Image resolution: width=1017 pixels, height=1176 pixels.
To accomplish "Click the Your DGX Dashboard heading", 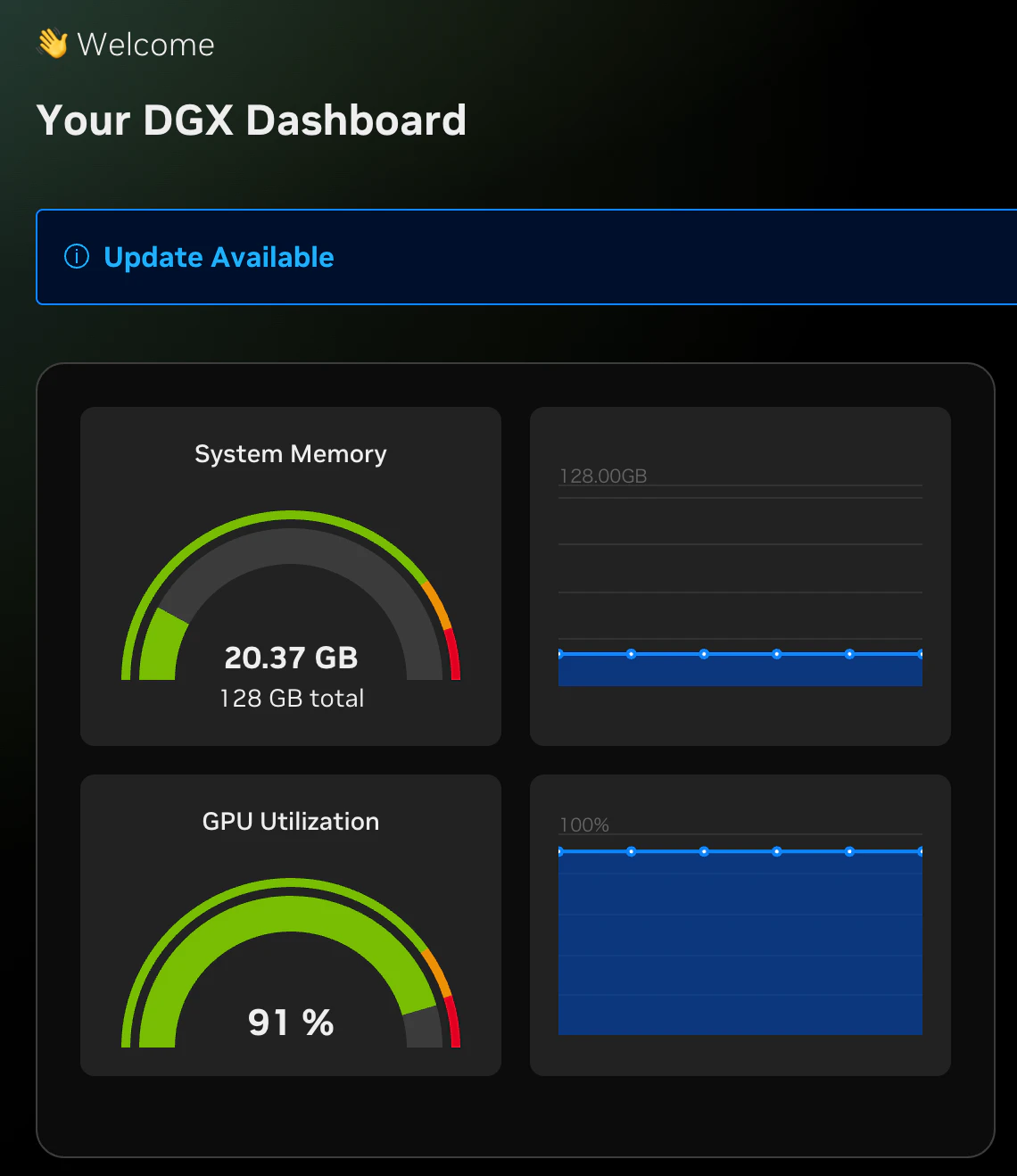I will pos(252,120).
